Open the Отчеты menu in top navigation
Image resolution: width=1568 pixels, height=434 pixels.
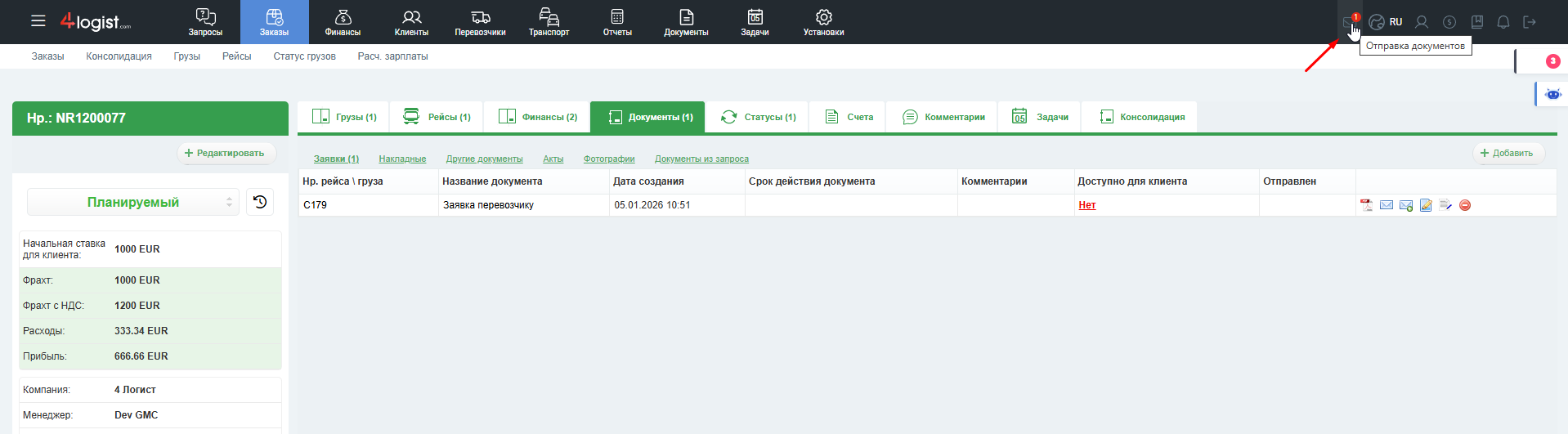(x=617, y=22)
